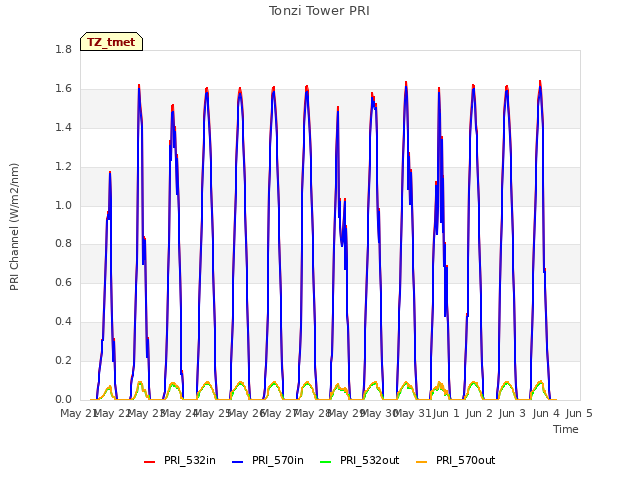
Task: Click the 1.0 y-axis tick label
Action: 63,205
